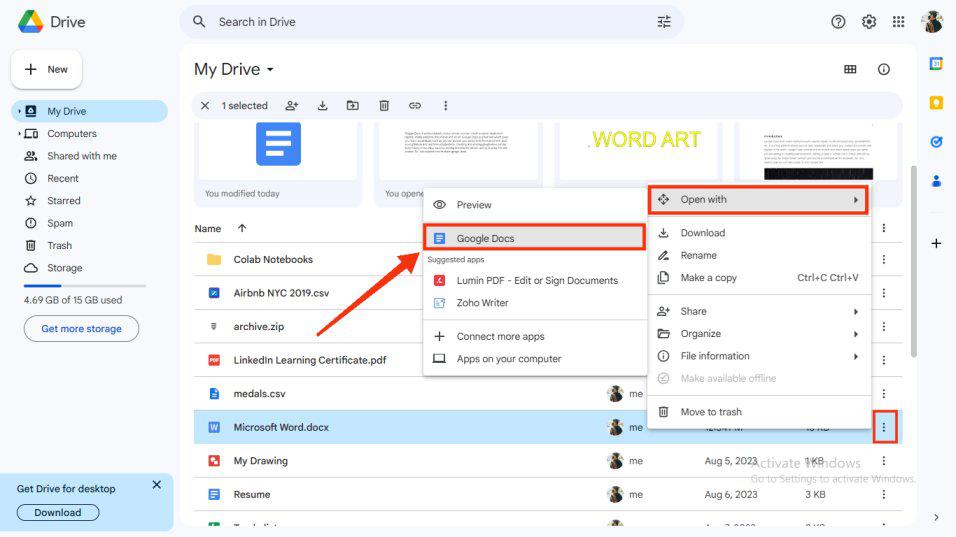956x537 pixels.
Task: Open more actions for Microsoft Word.docx row
Action: [883, 427]
